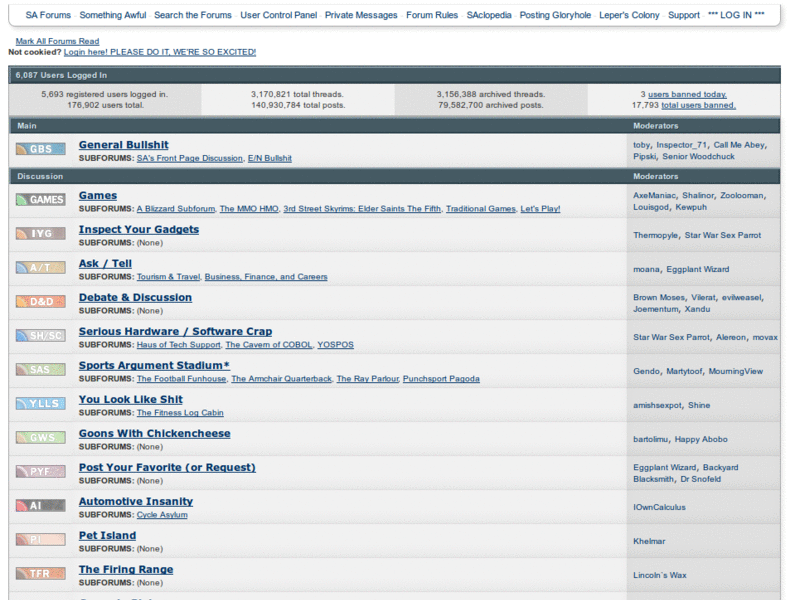800x600 pixels.
Task: Click the TFR forum badge icon
Action: coord(40,573)
